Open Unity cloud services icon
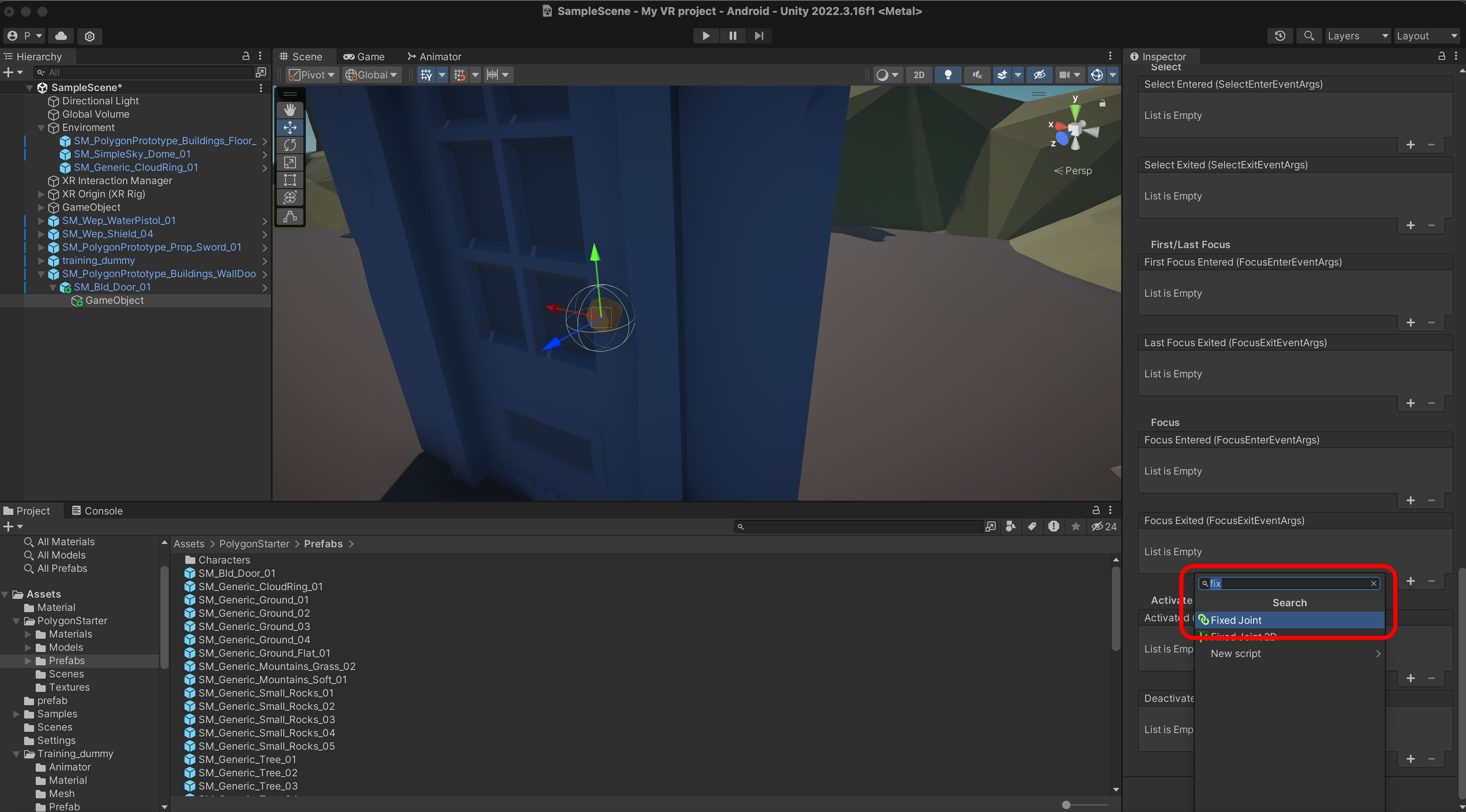1466x812 pixels. point(61,36)
